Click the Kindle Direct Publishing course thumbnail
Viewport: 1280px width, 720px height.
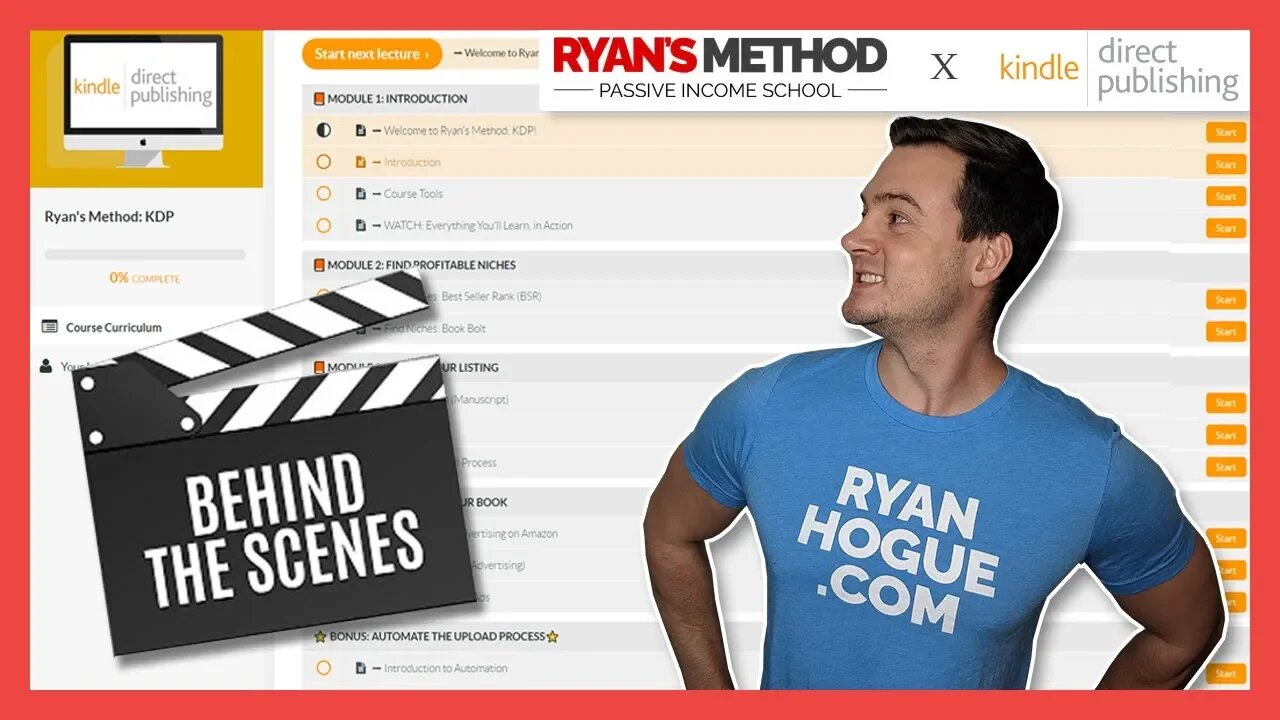(x=147, y=109)
